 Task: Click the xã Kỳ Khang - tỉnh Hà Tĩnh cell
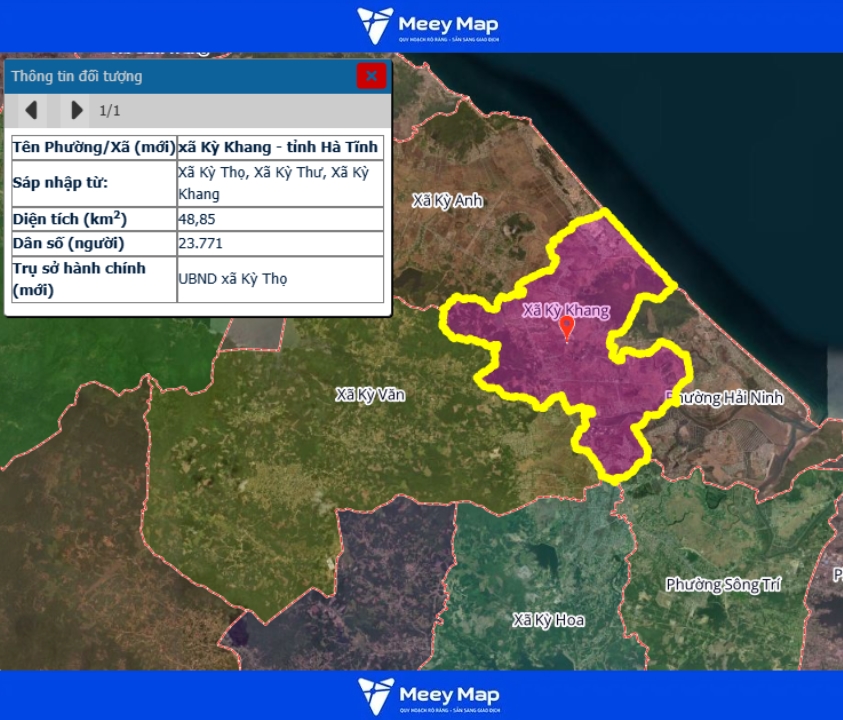point(279,147)
